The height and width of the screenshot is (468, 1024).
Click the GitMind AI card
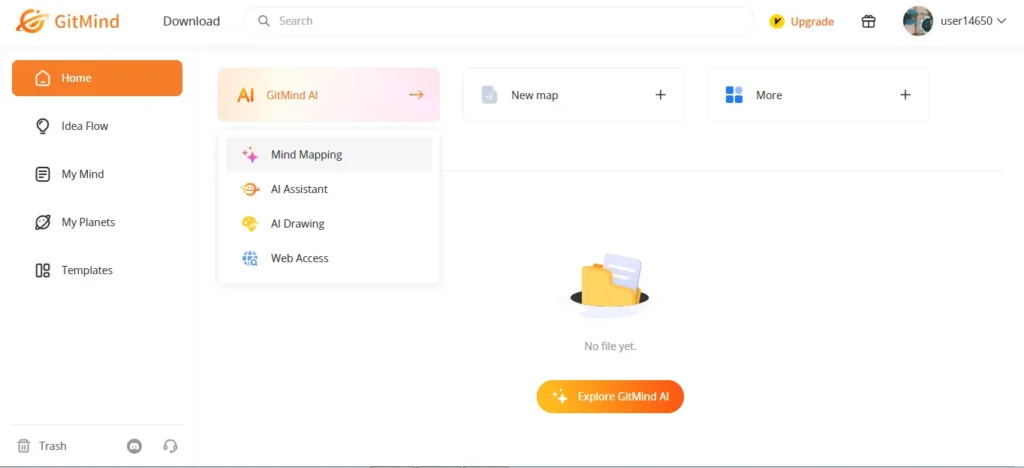(x=328, y=95)
